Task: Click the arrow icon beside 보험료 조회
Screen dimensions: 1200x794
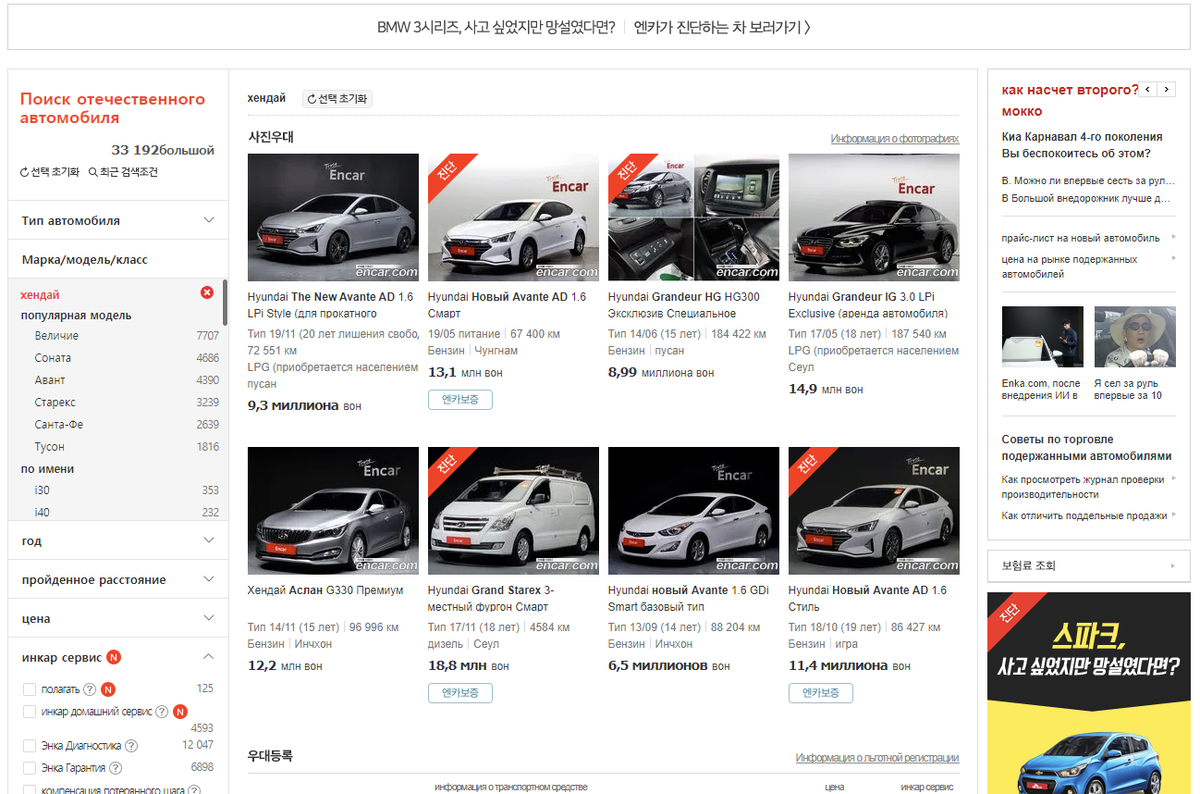Action: (x=1174, y=566)
